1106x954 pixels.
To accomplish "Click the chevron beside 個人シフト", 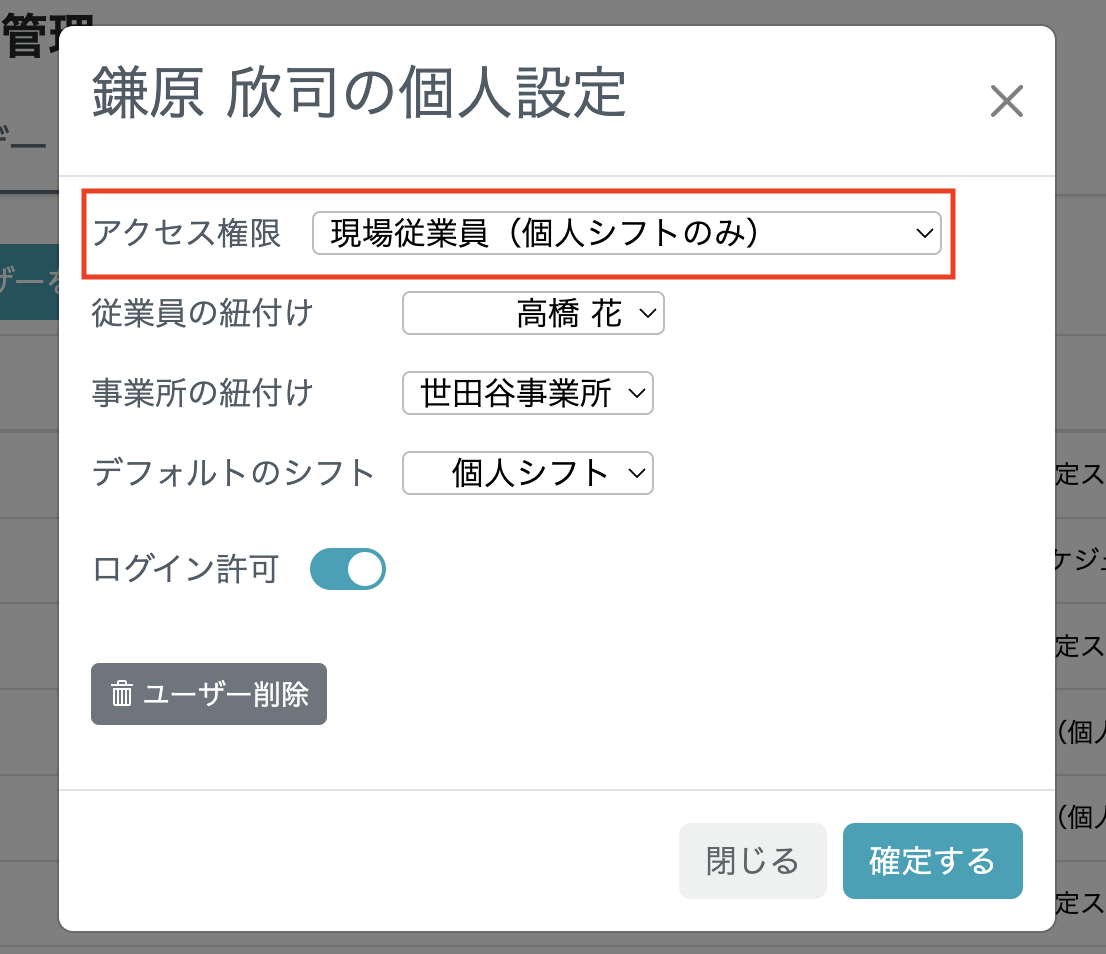I will (x=638, y=473).
